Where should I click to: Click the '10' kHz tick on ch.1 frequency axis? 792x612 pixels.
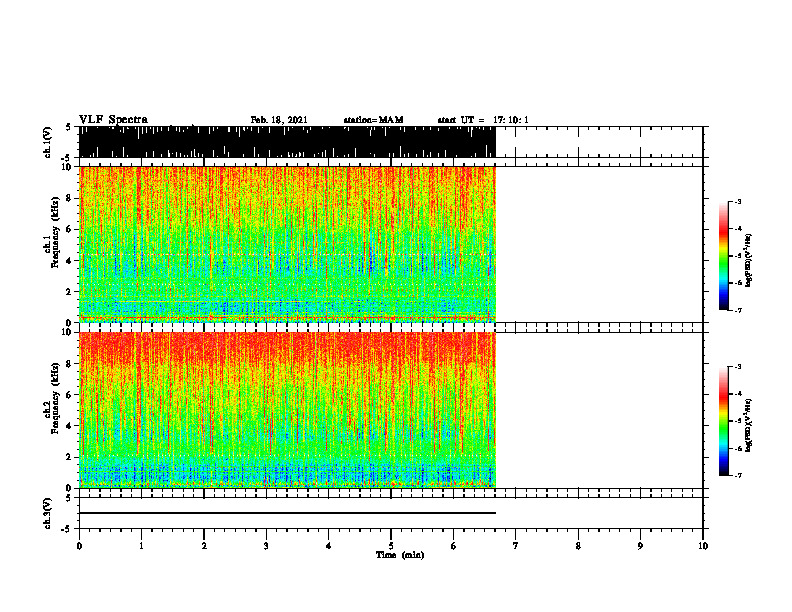[67, 167]
